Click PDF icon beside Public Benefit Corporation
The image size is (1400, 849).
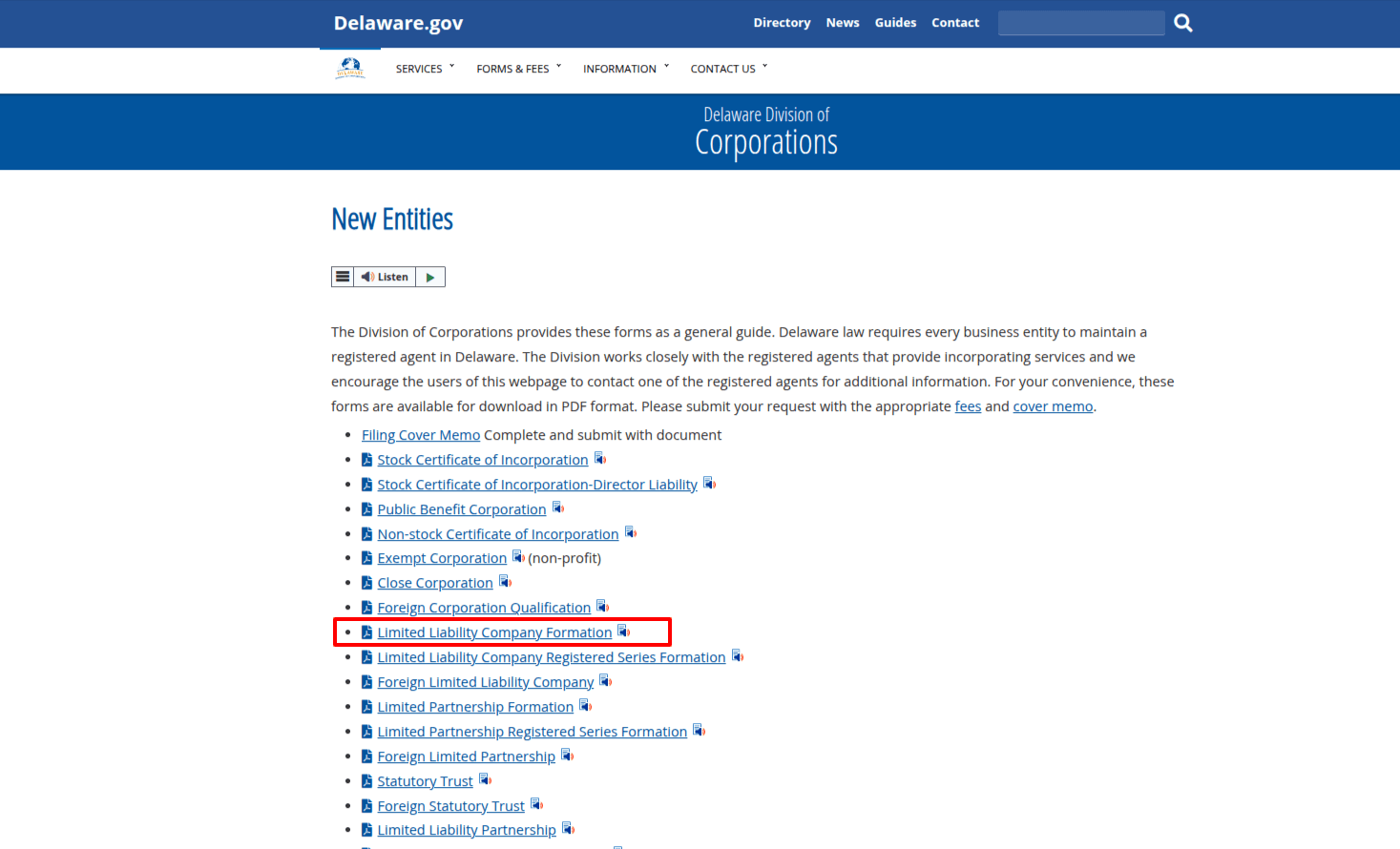click(367, 509)
